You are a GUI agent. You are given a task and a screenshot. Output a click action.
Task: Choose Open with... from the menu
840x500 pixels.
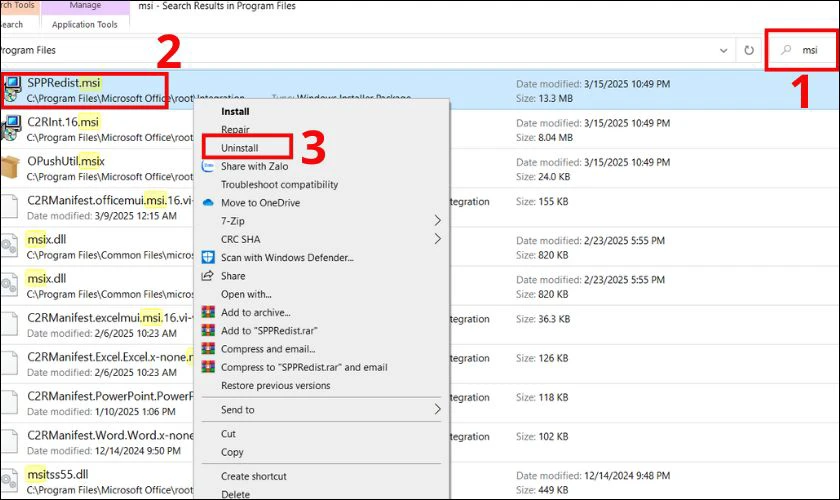(x=246, y=294)
